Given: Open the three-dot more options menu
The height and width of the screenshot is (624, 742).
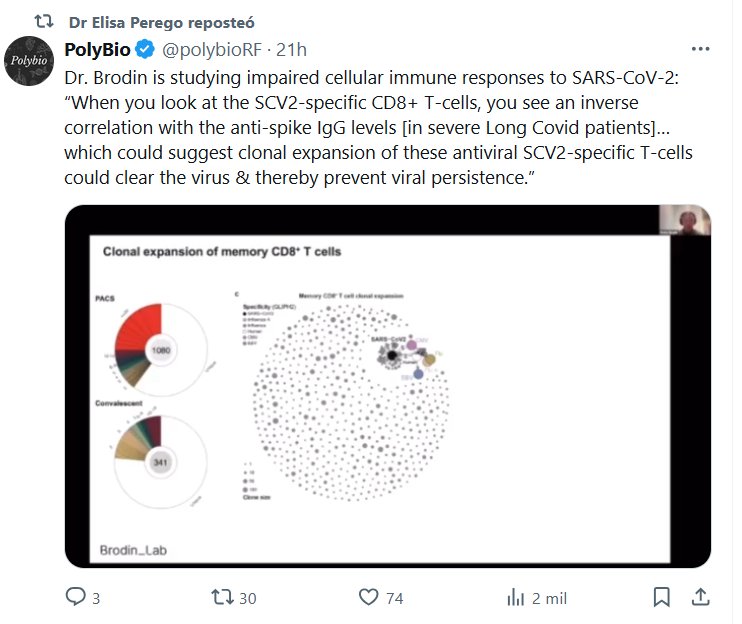Looking at the screenshot, I should tap(700, 49).
